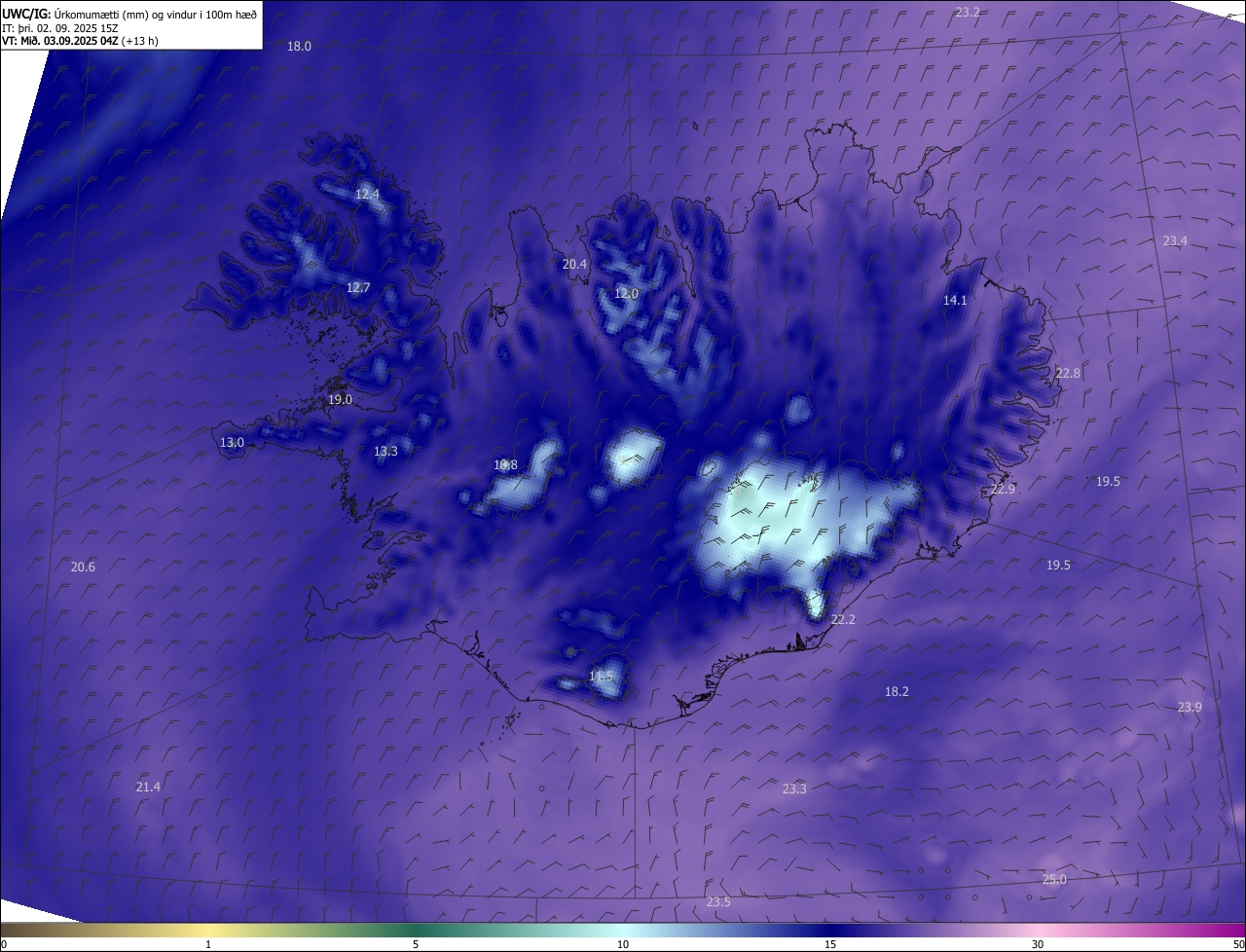Viewport: 1246px width, 952px height.
Task: Select the 13.0 value label
Action: point(232,442)
